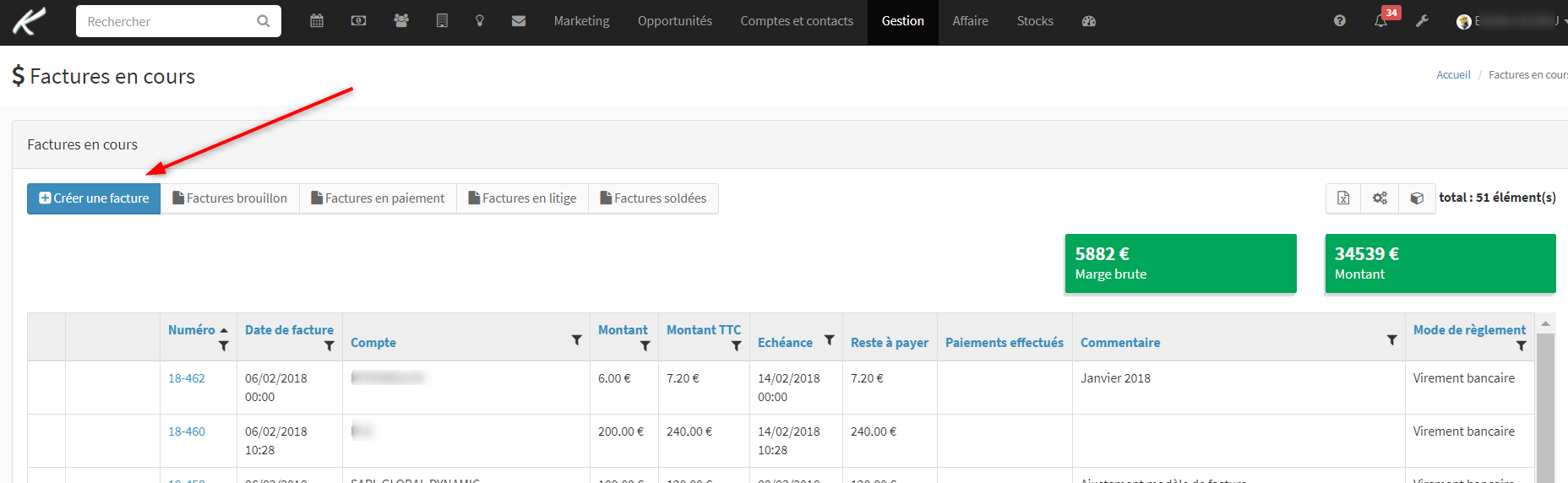
Task: Open the dashboard gauge icon in navbar
Action: coord(1089,21)
